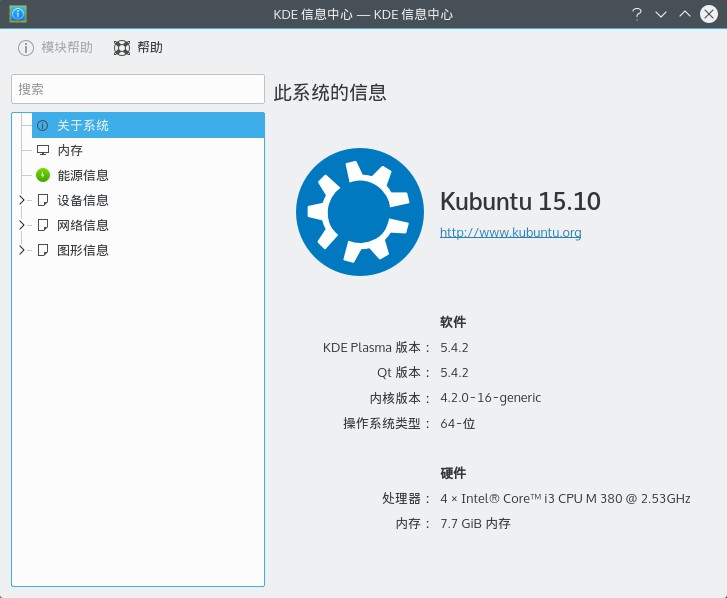This screenshot has width=727, height=598.
Task: Click the 模块帮助 info icon
Action: (26, 48)
